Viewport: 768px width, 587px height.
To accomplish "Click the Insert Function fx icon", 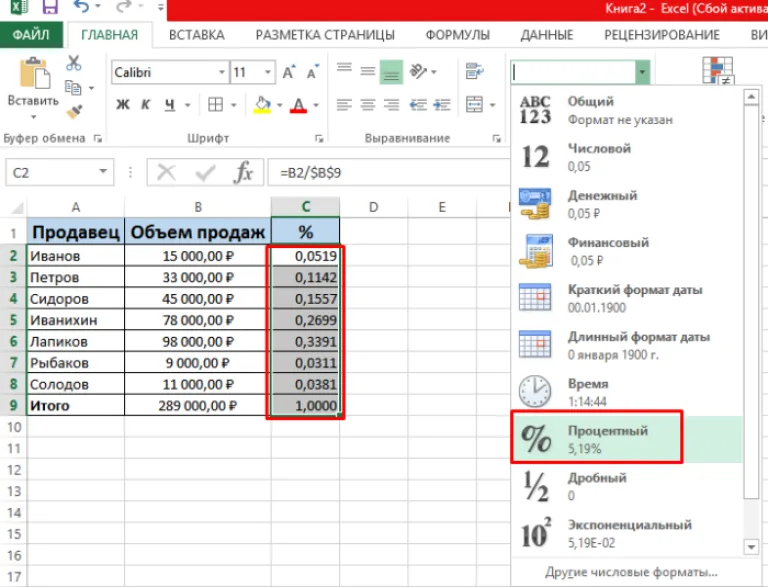I will tap(243, 172).
